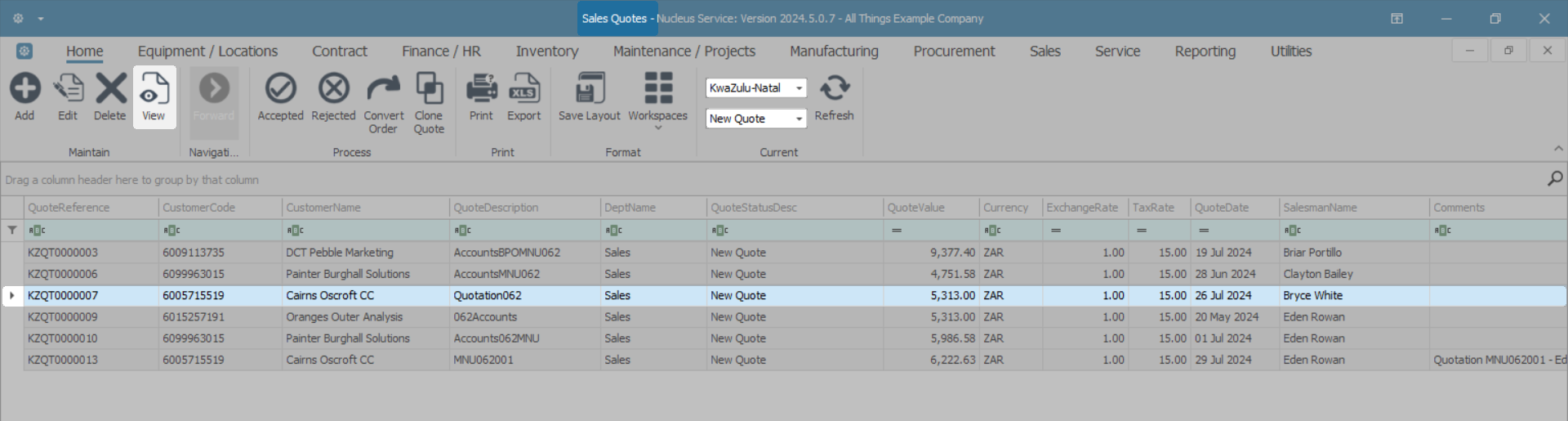
Task: Sort by the QuoteValue column header
Action: click(930, 208)
